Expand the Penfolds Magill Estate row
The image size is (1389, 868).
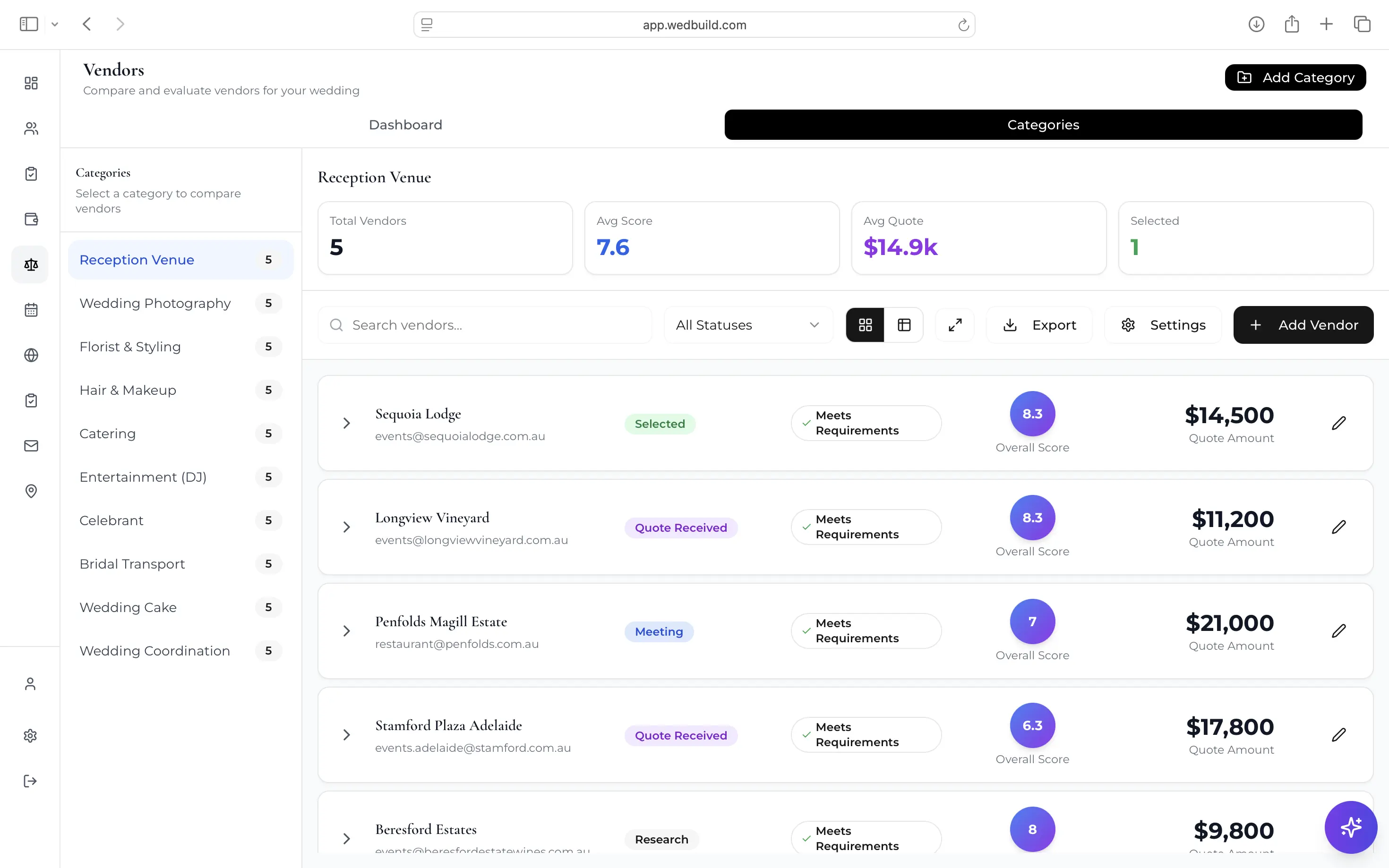pos(346,631)
